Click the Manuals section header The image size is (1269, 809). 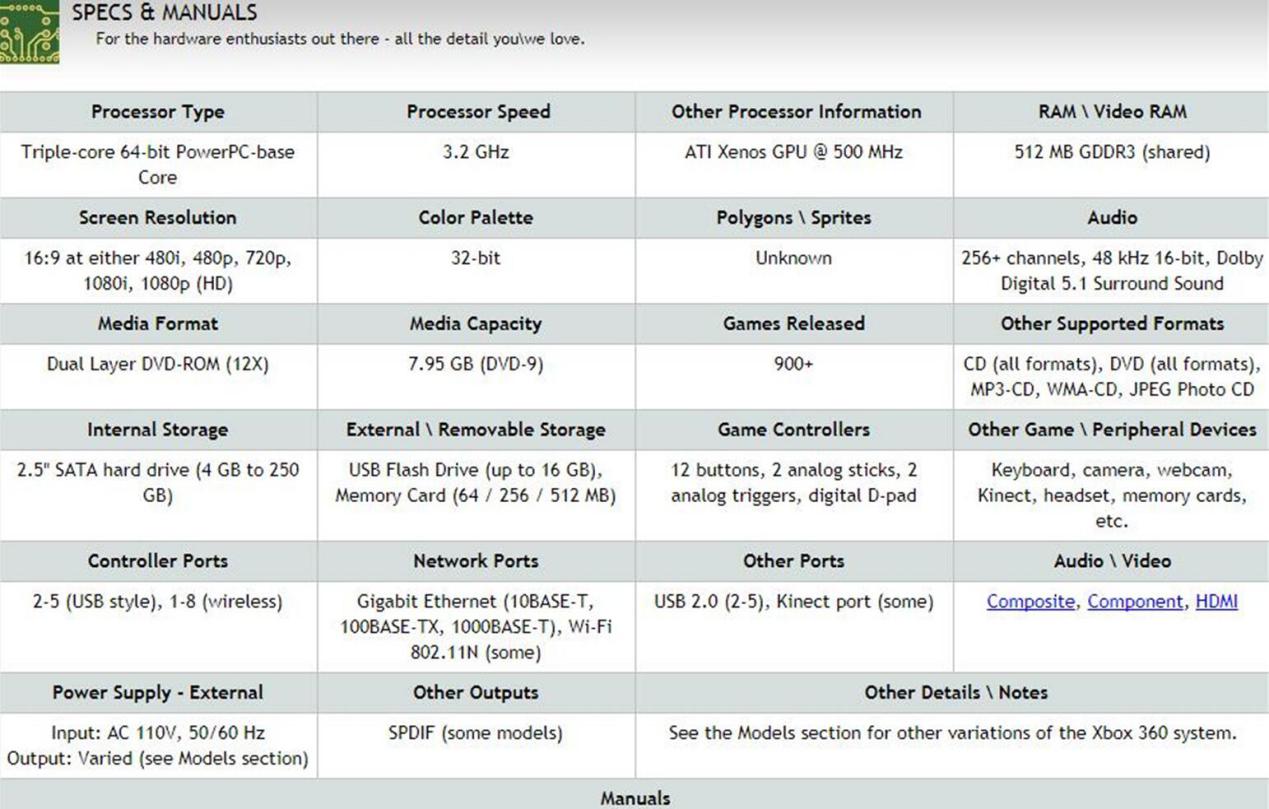click(x=635, y=798)
